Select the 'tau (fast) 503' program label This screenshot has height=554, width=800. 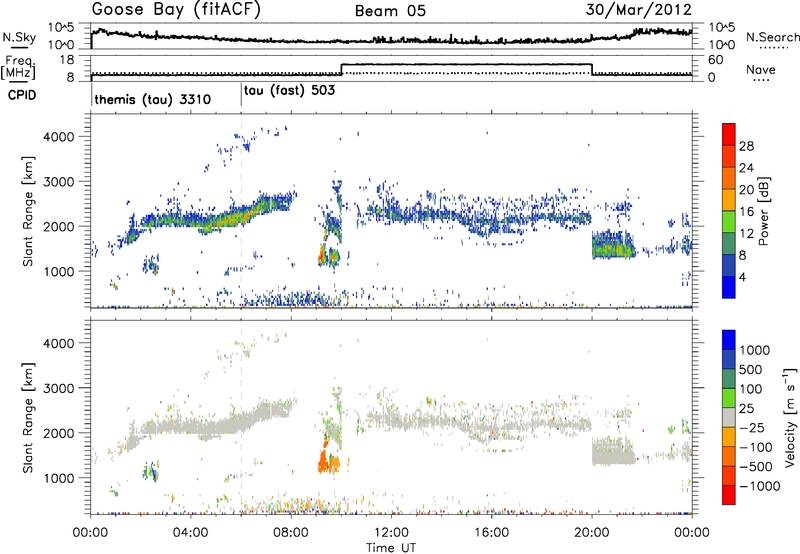[289, 90]
